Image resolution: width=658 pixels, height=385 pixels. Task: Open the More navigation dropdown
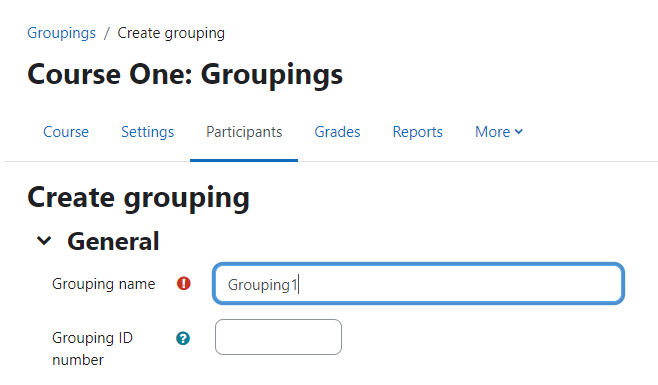(499, 132)
